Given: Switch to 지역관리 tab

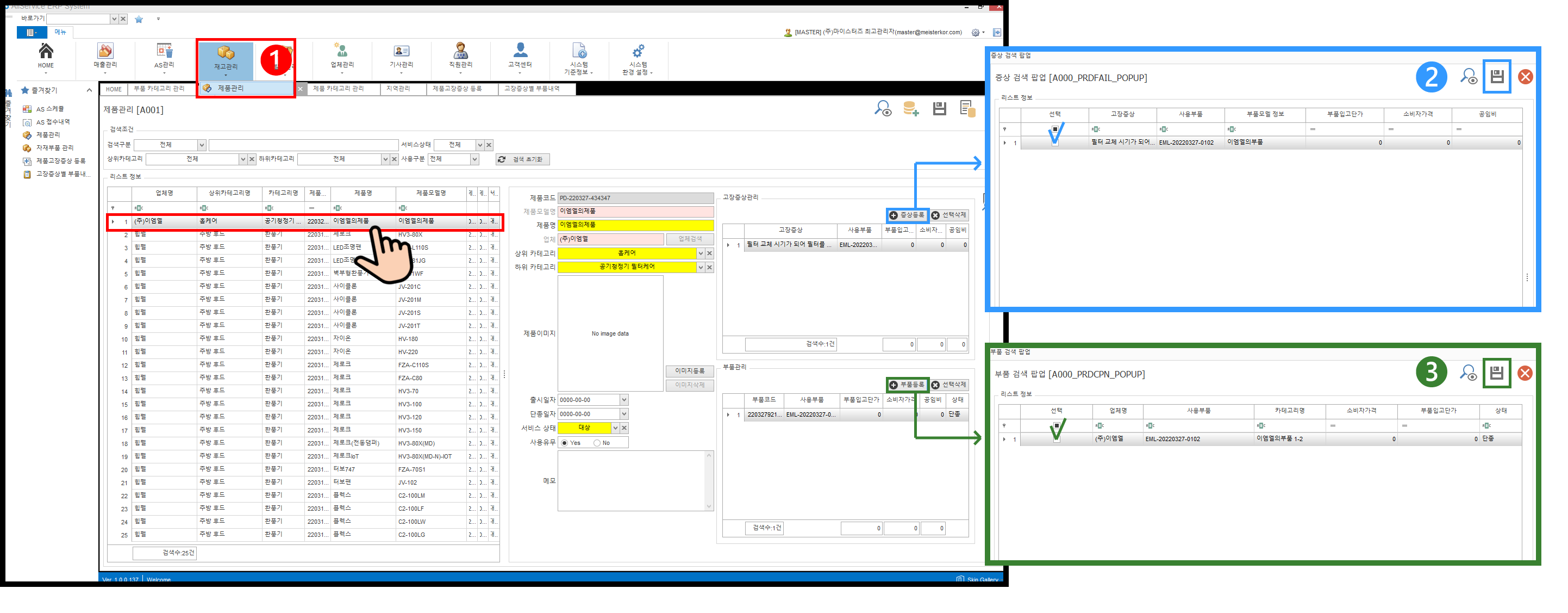Looking at the screenshot, I should coord(398,89).
